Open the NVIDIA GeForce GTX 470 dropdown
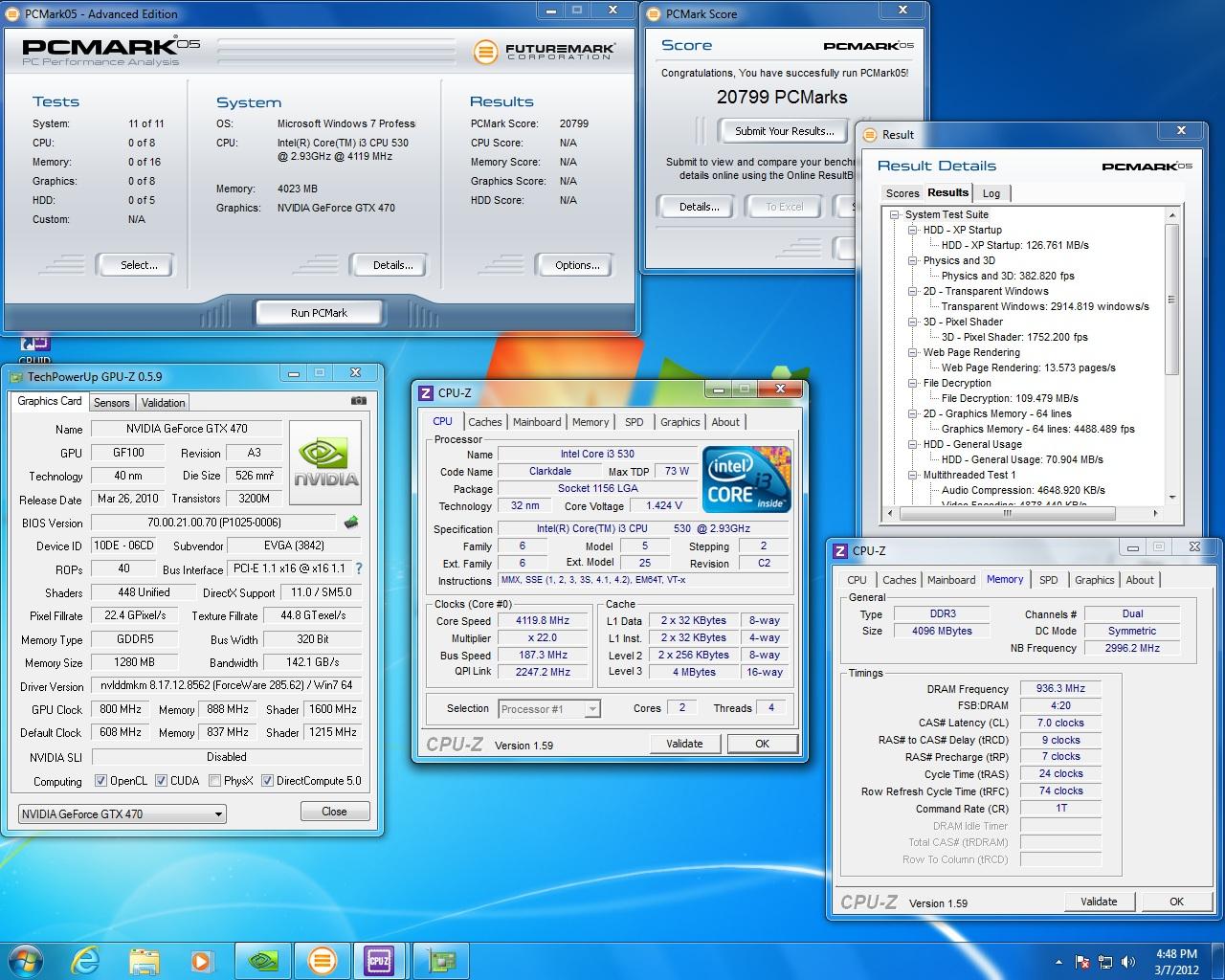 click(122, 814)
